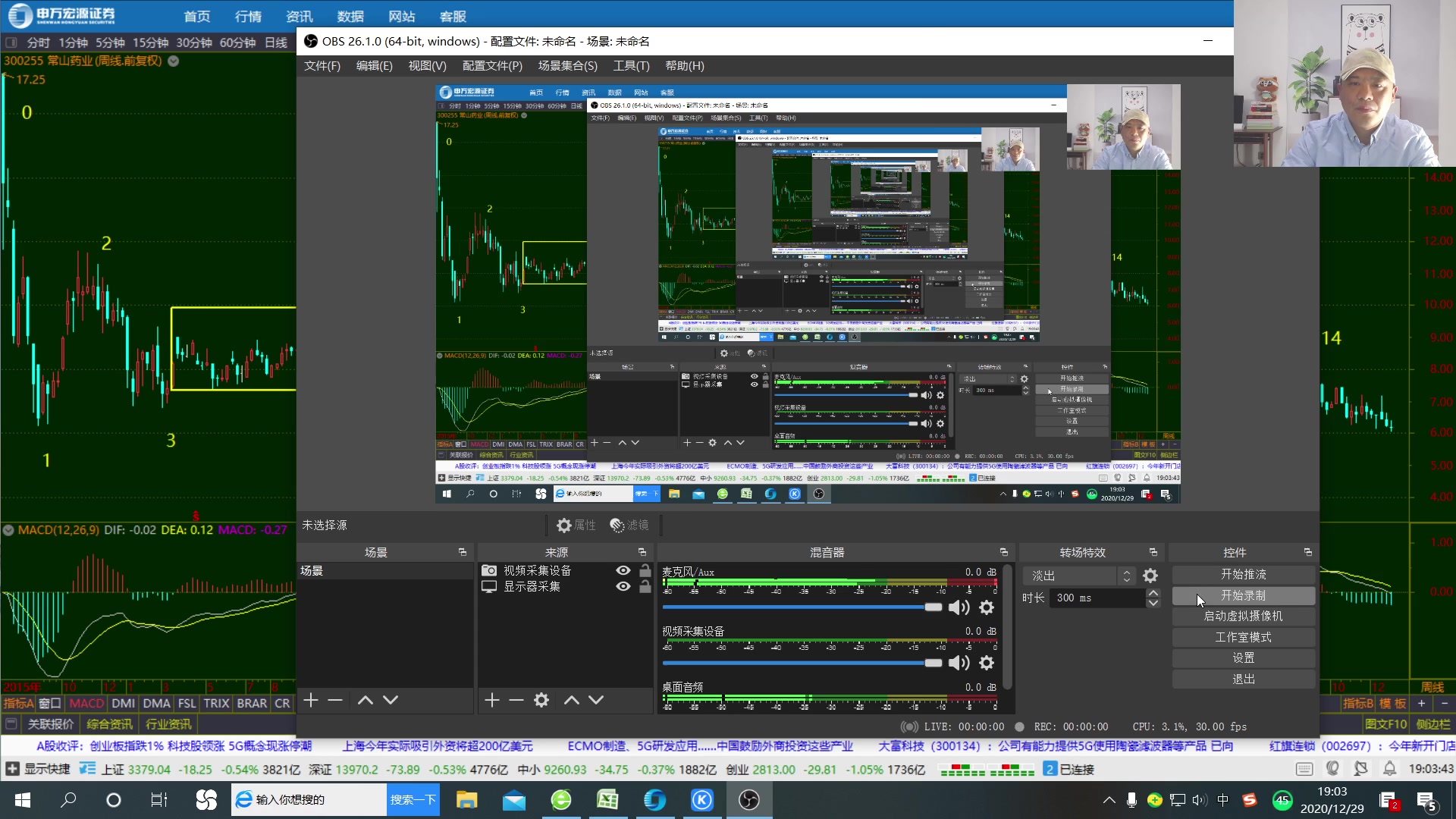Pop out the 转场特效 dock panel
This screenshot has width=1456, height=819.
[x=1153, y=552]
